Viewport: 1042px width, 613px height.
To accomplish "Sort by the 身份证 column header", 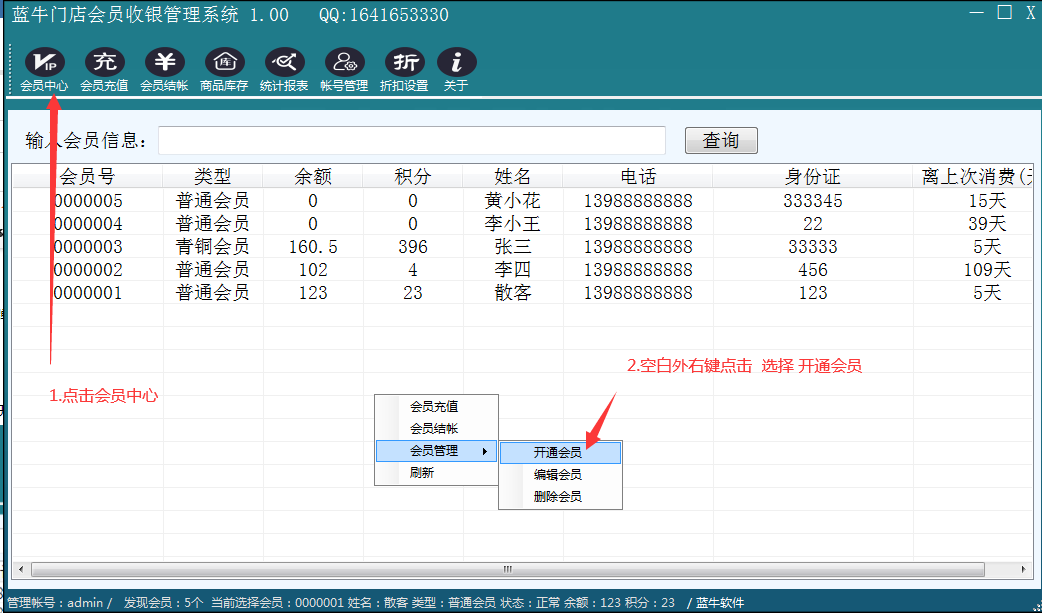I will [813, 176].
